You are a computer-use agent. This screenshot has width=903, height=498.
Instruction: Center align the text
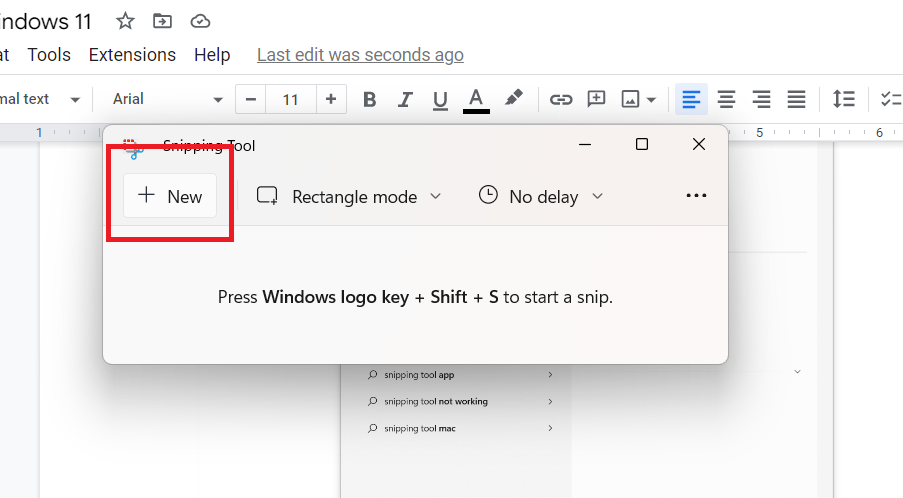pyautogui.click(x=726, y=99)
